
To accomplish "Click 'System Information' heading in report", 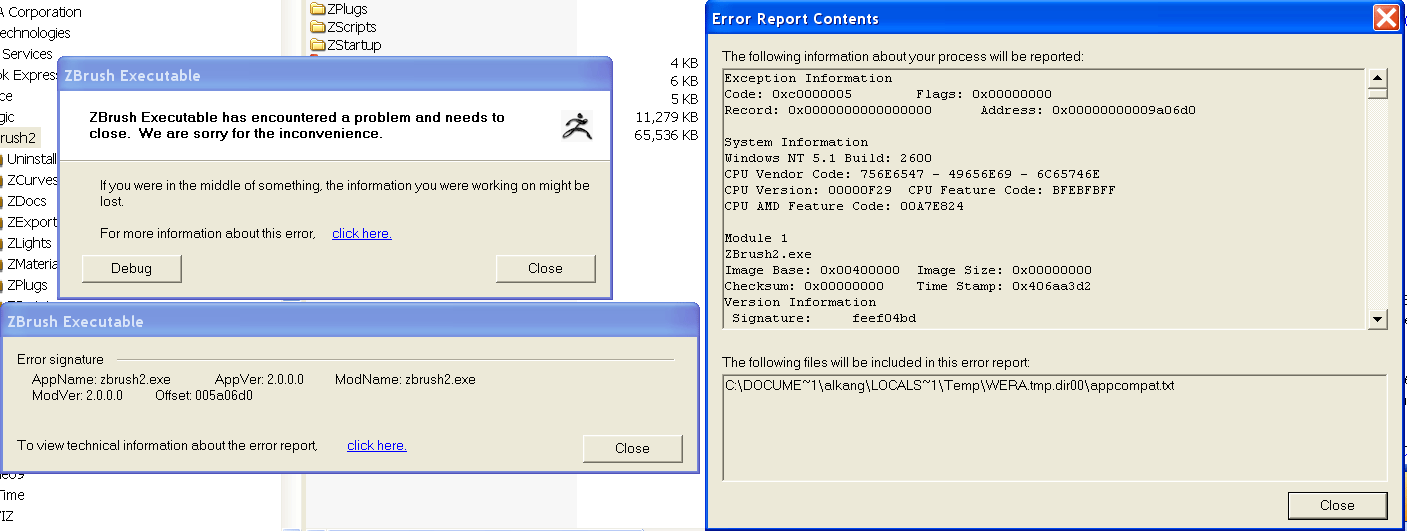I will coord(796,142).
